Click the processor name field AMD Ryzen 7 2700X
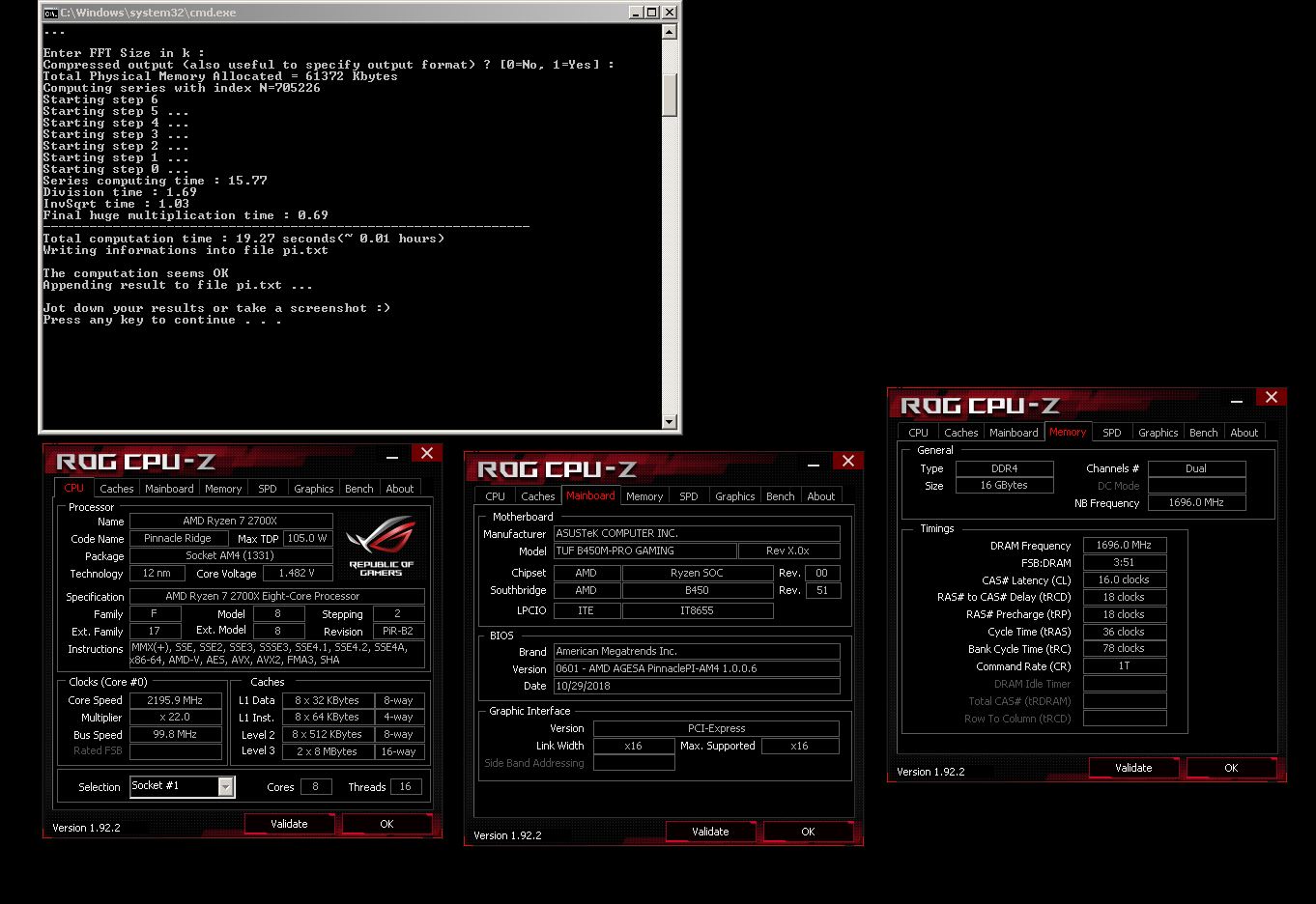This screenshot has width=1316, height=904. tap(231, 521)
